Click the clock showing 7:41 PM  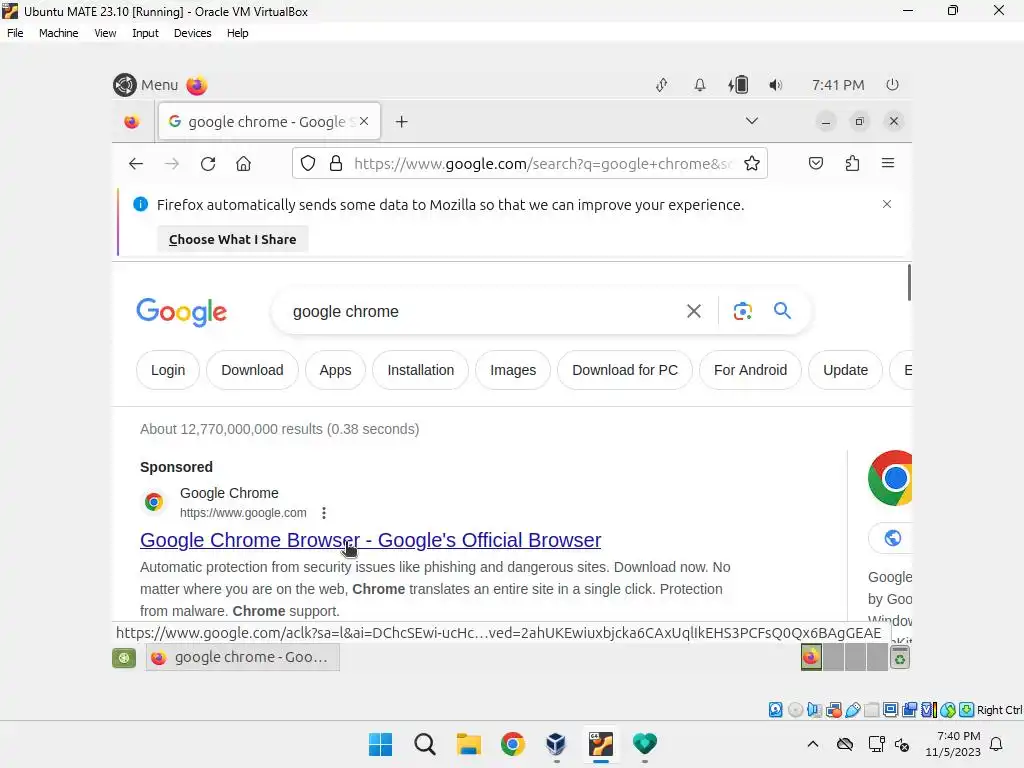[x=838, y=85]
